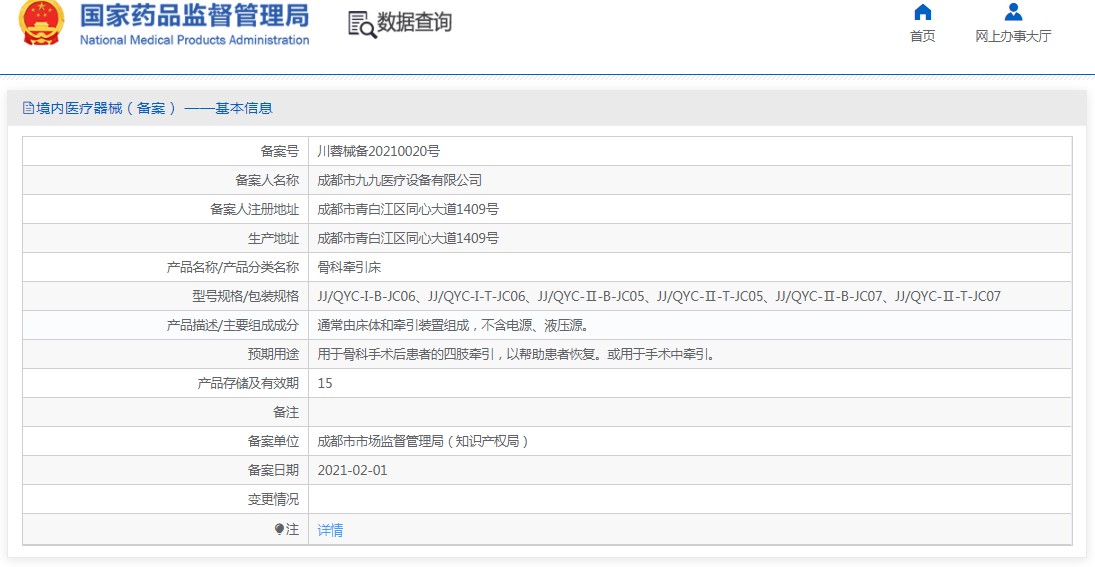Select the product name 骨科牵引床
Viewport: 1095px width, 567px height.
click(349, 267)
